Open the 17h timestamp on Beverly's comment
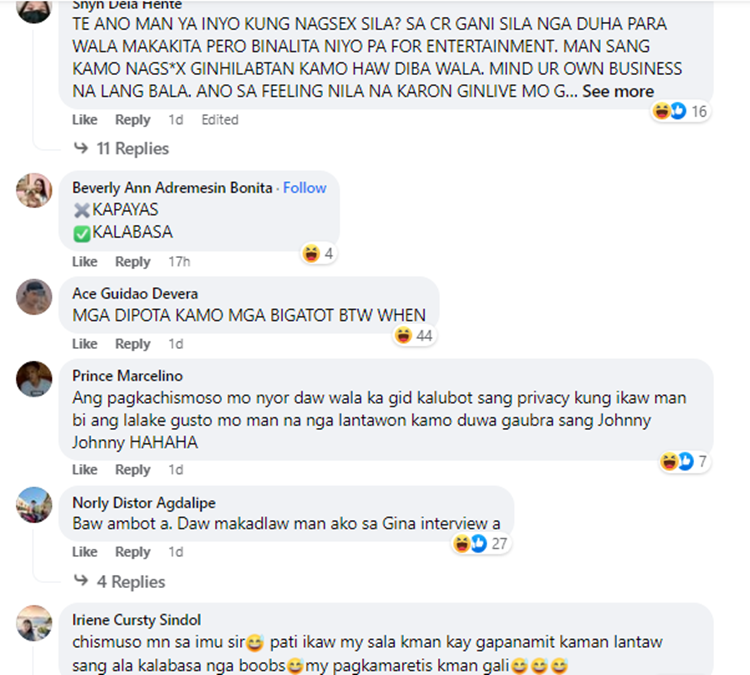750x675 pixels. coord(179,262)
